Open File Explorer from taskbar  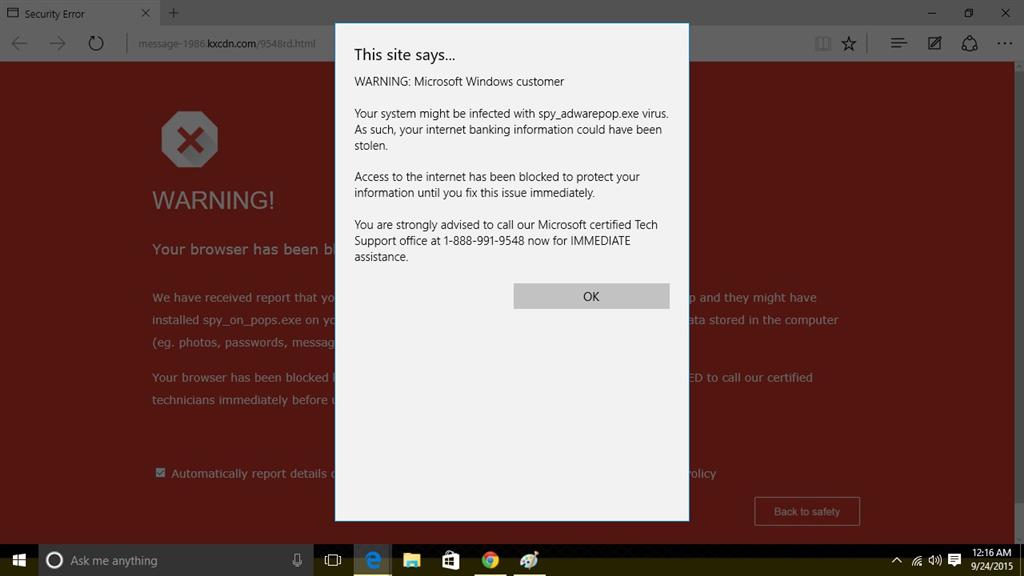point(411,560)
